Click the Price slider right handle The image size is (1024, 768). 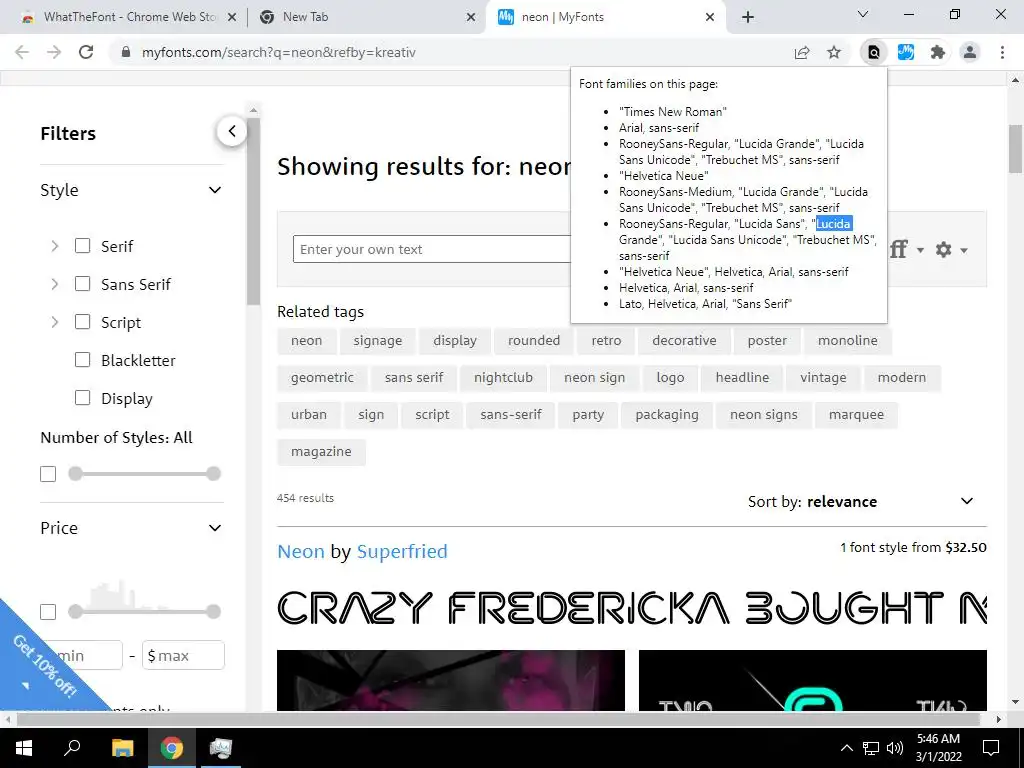[213, 611]
